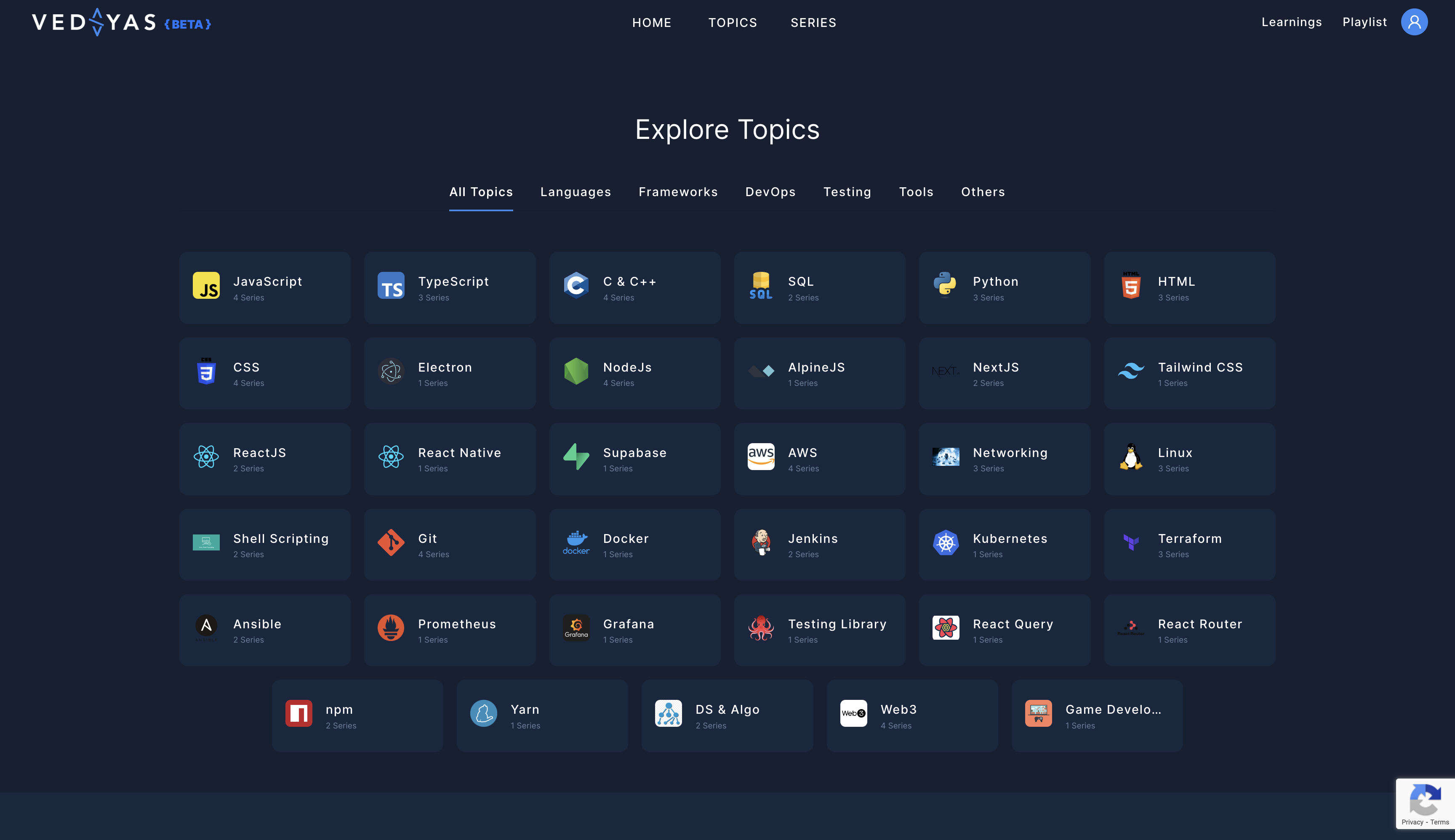The width and height of the screenshot is (1455, 840).
Task: Switch to the DevOps tab
Action: coord(770,192)
